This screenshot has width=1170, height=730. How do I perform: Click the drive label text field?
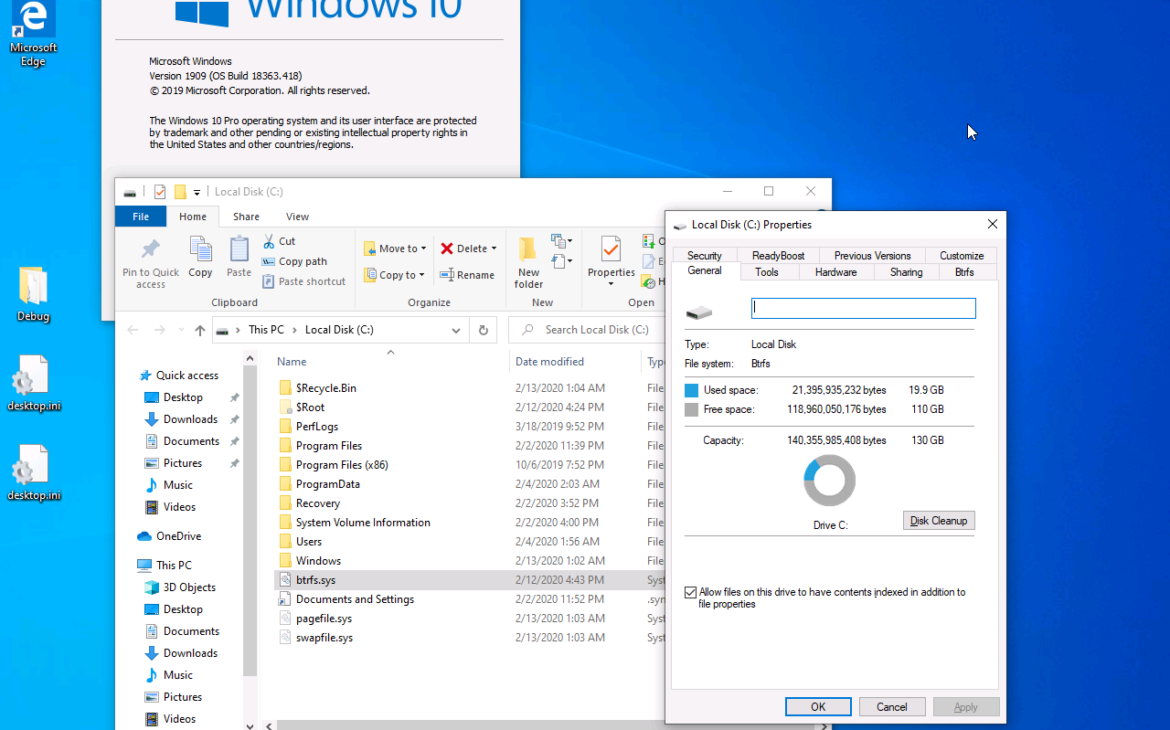[x=863, y=309]
